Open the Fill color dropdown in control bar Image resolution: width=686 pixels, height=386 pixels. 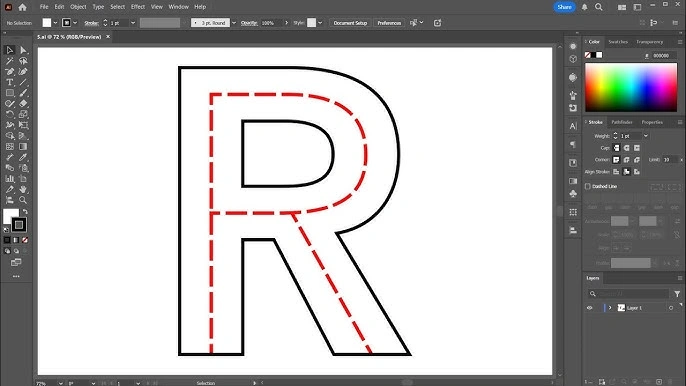[55, 23]
